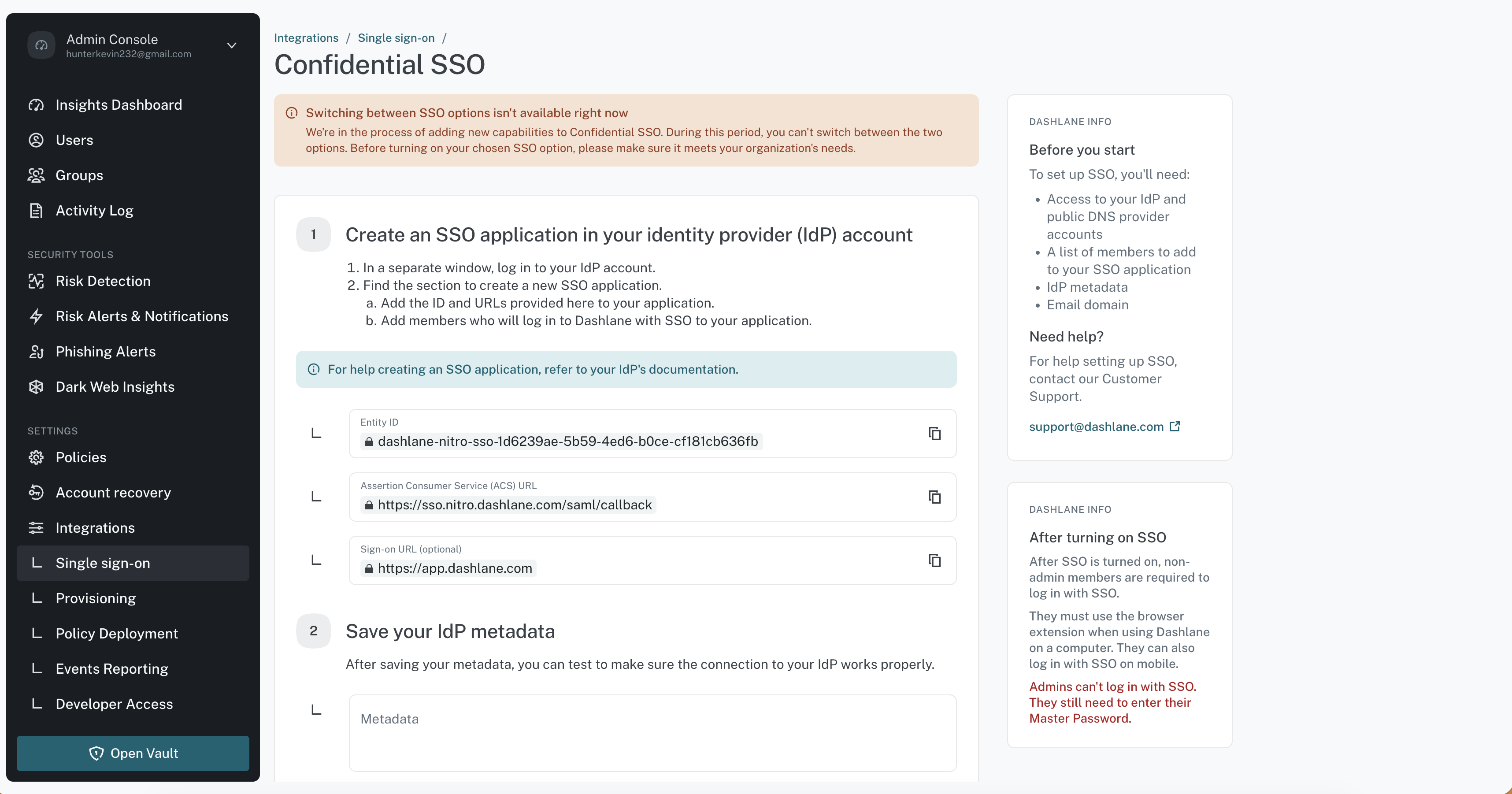1512x794 pixels.
Task: Open Provisioning sub-item
Action: point(133,598)
